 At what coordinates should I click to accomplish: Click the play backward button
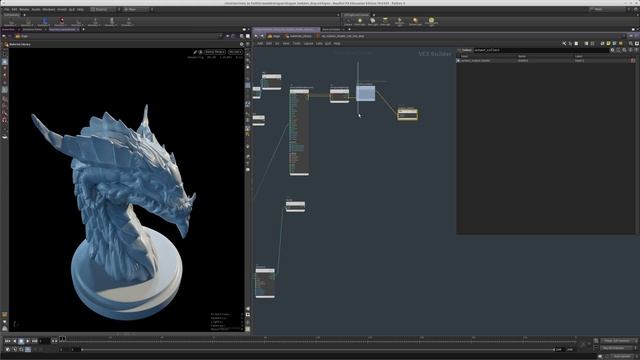(x=15, y=341)
